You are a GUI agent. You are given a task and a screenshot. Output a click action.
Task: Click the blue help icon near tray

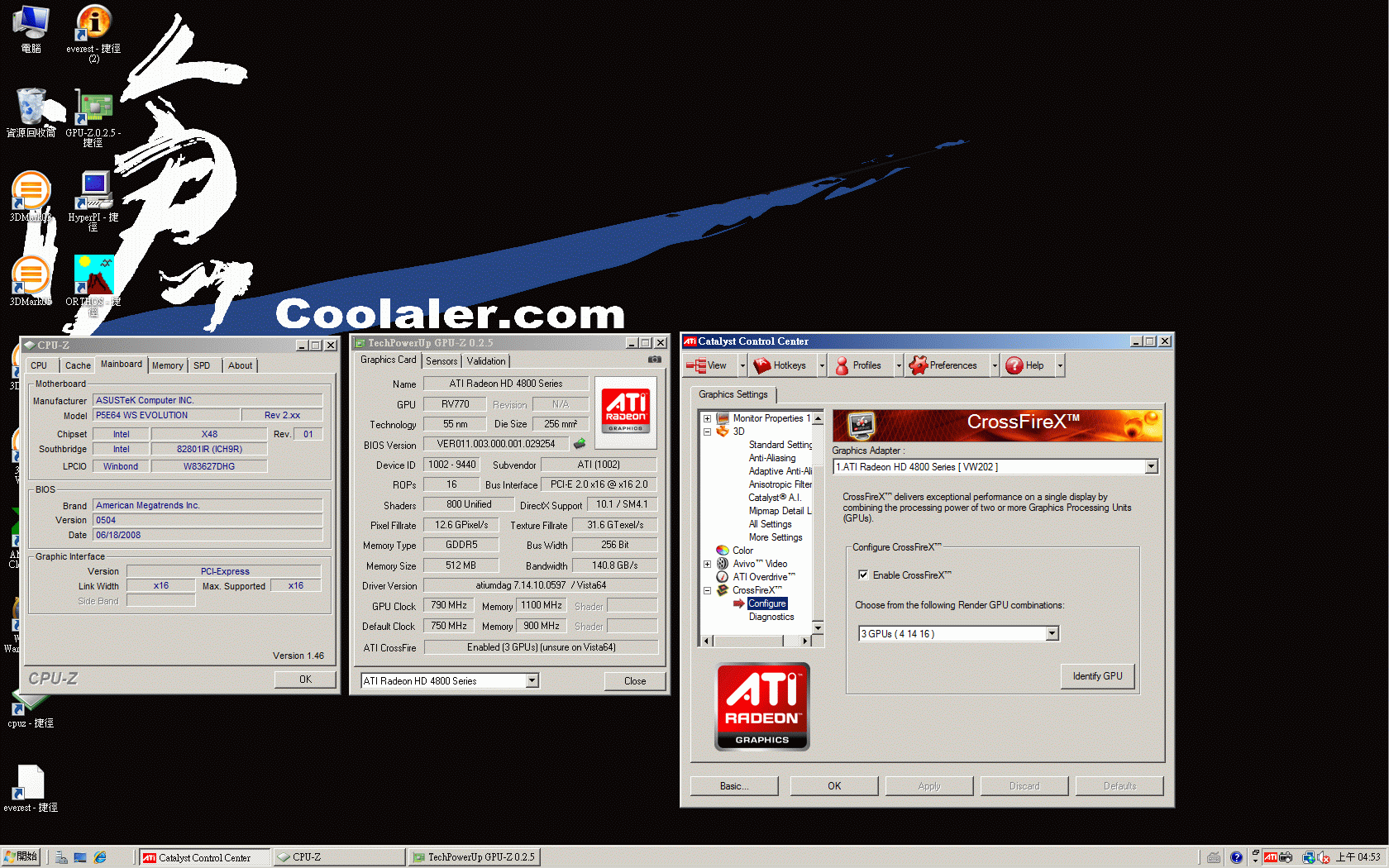1236,857
